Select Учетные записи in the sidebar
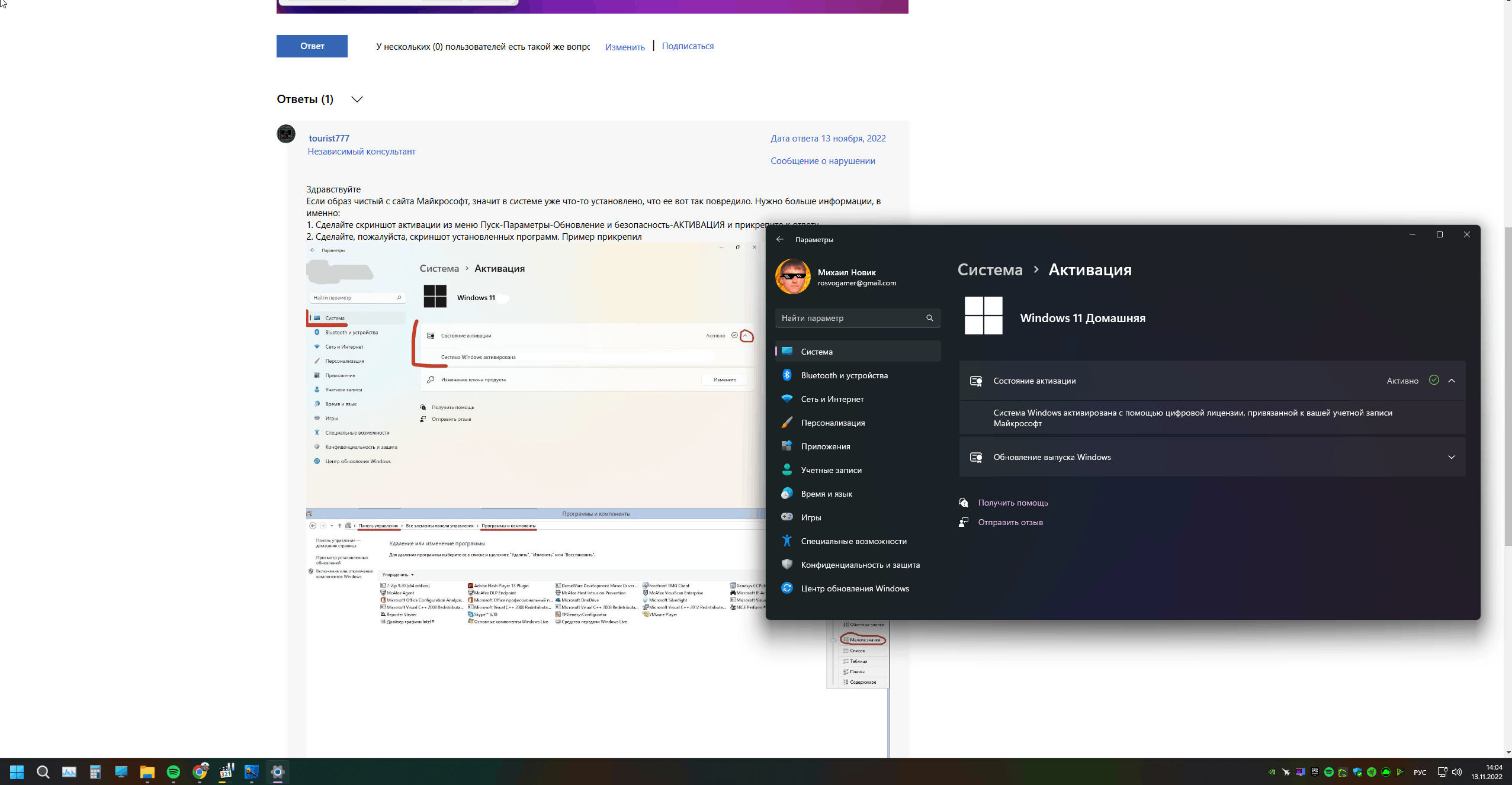Screen dimensions: 1512x785 (x=830, y=470)
